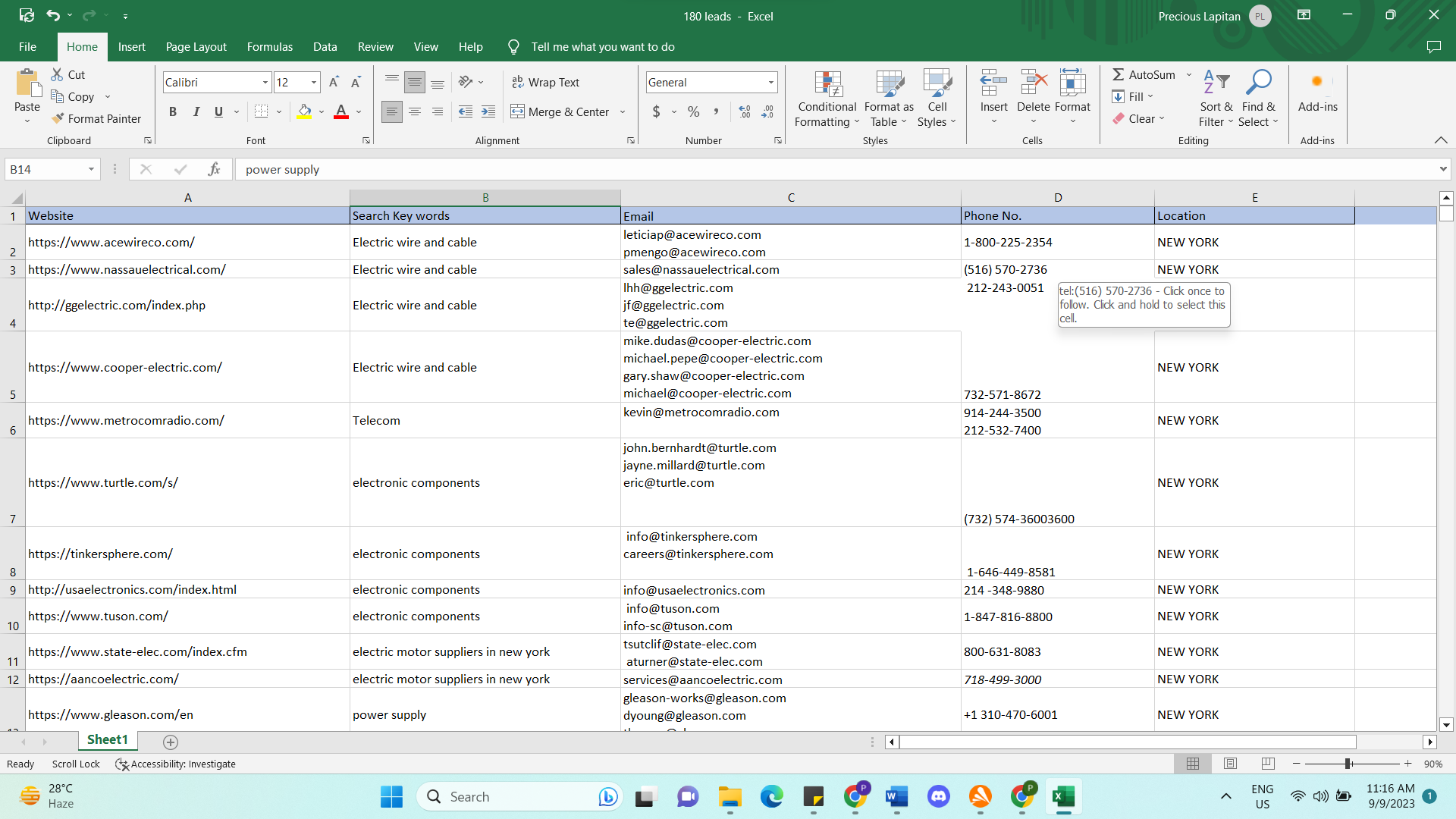Viewport: 1456px width, 819px height.
Task: Open Word from the Windows taskbar
Action: pos(896,796)
